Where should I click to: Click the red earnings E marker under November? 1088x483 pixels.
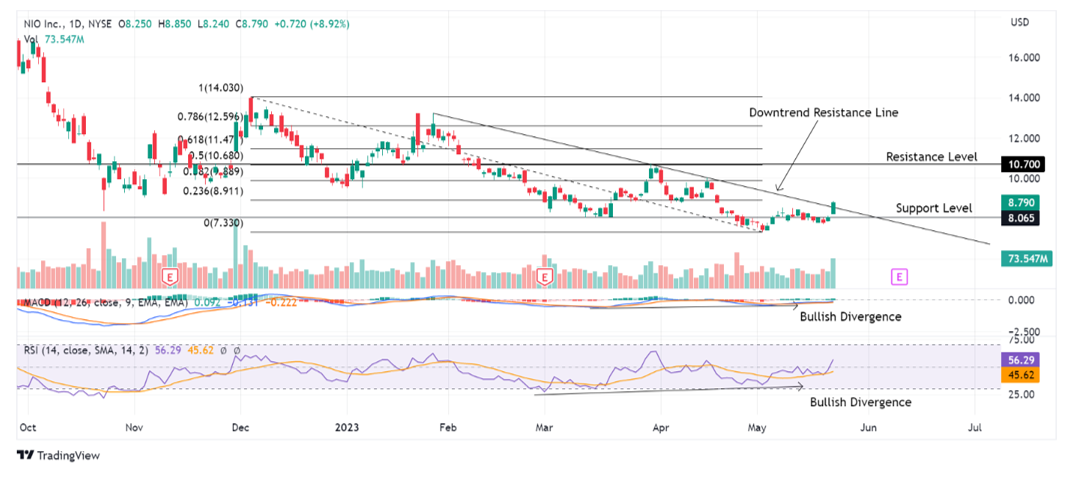(x=169, y=278)
